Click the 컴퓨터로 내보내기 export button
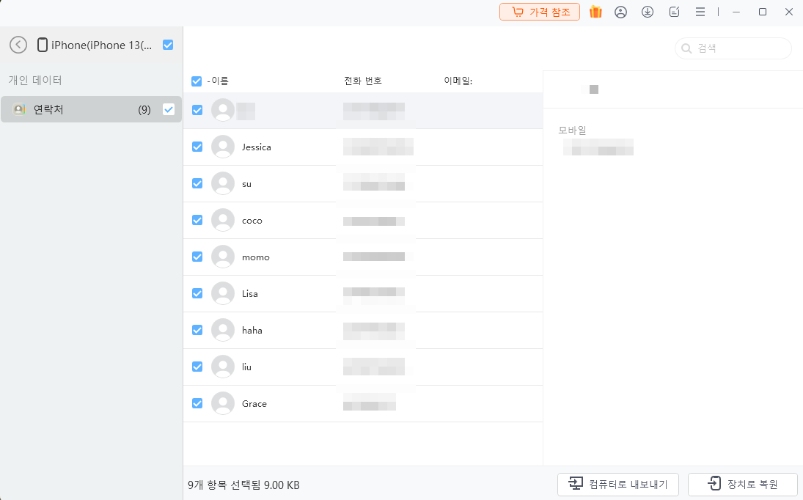This screenshot has width=803, height=500. point(618,484)
